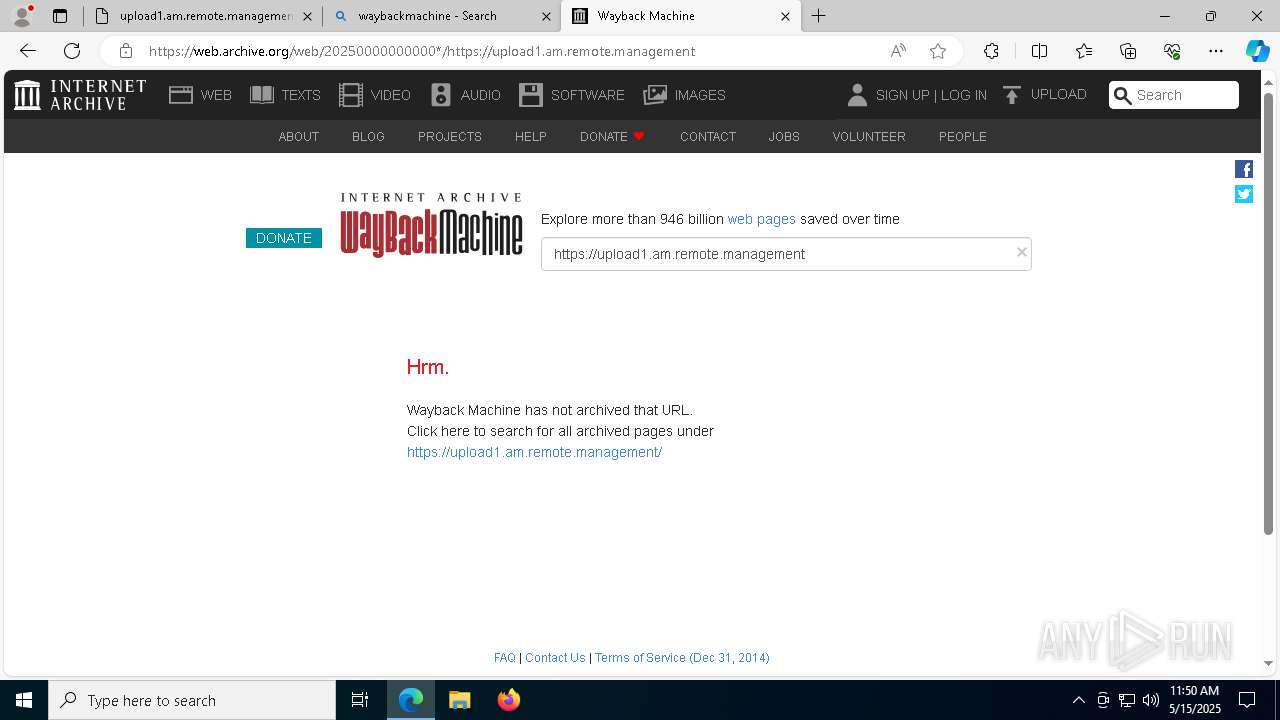This screenshot has width=1280, height=720.
Task: Open the CONTACT menu item
Action: 708,137
